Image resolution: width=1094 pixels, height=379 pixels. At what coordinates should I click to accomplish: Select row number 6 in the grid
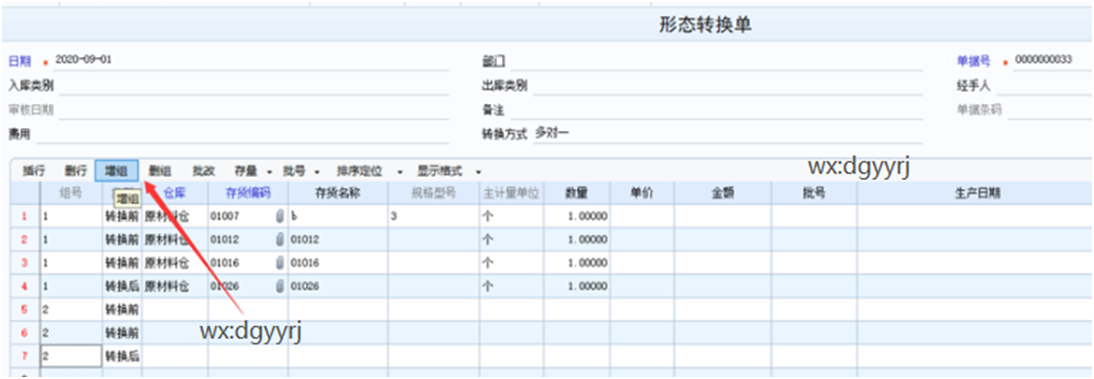tap(24, 333)
